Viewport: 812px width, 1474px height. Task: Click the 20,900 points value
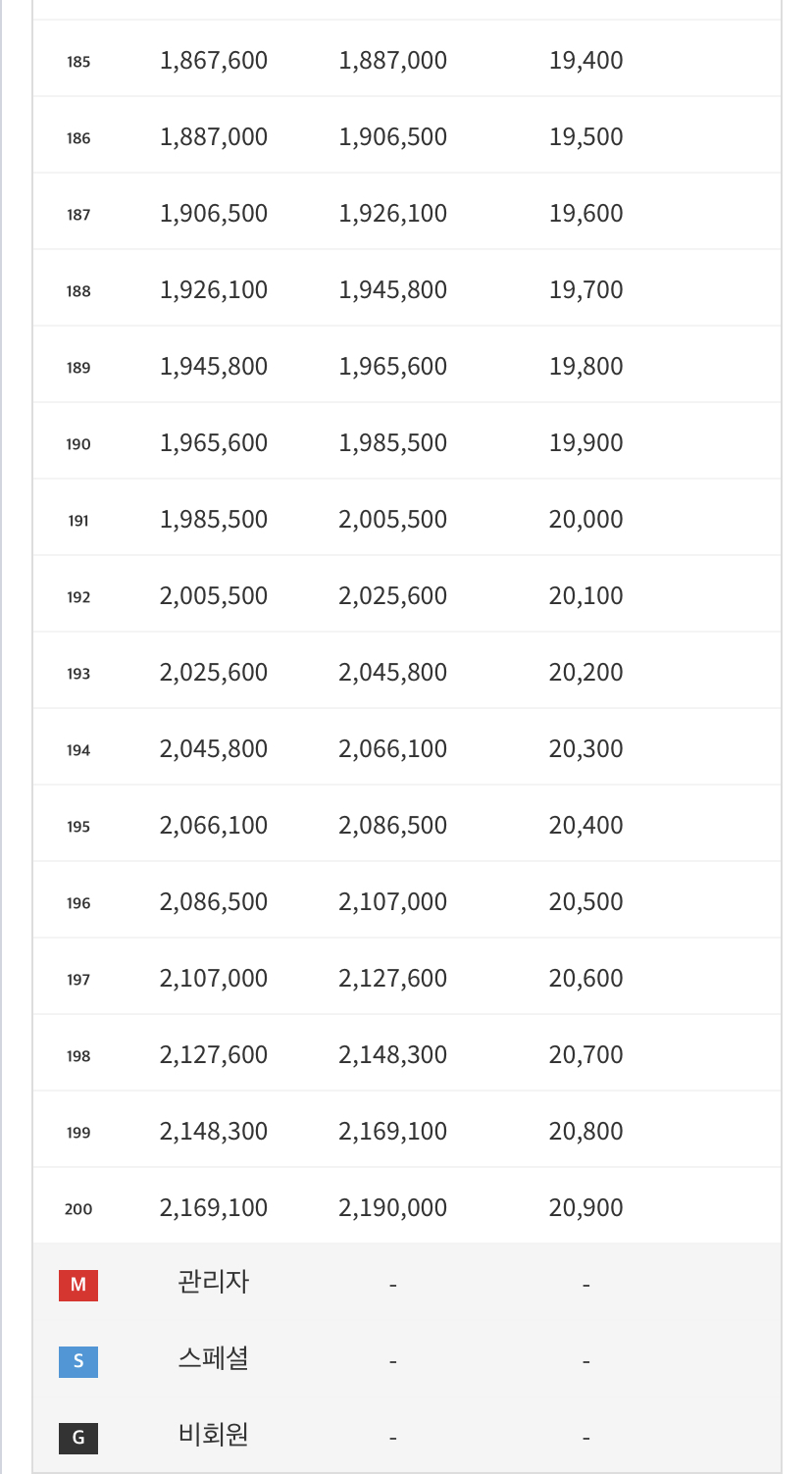click(x=586, y=1207)
